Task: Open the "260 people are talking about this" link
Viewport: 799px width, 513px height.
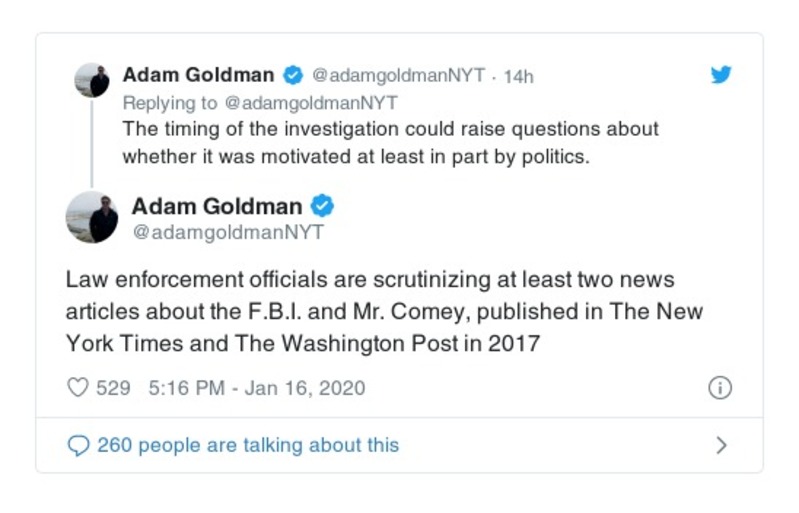Action: click(x=247, y=445)
